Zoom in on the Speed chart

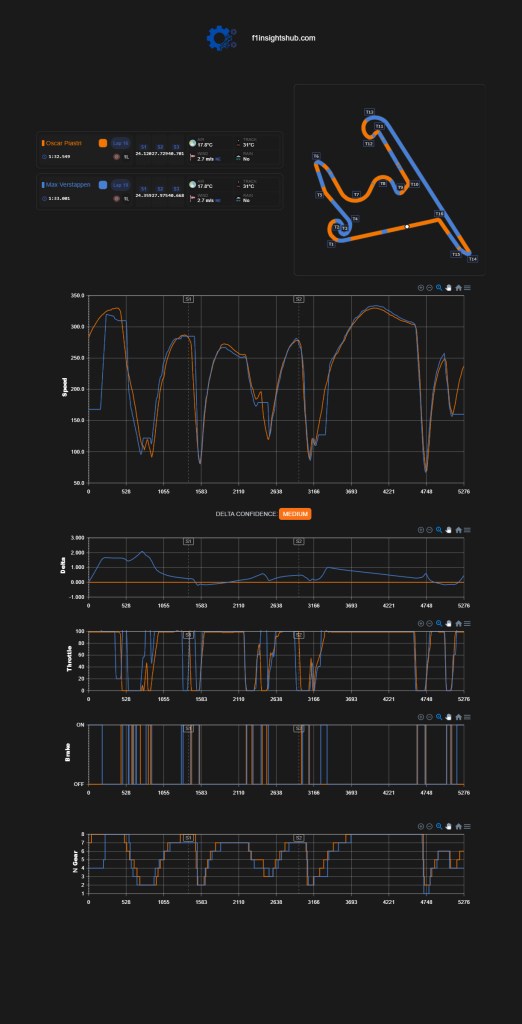(421, 287)
